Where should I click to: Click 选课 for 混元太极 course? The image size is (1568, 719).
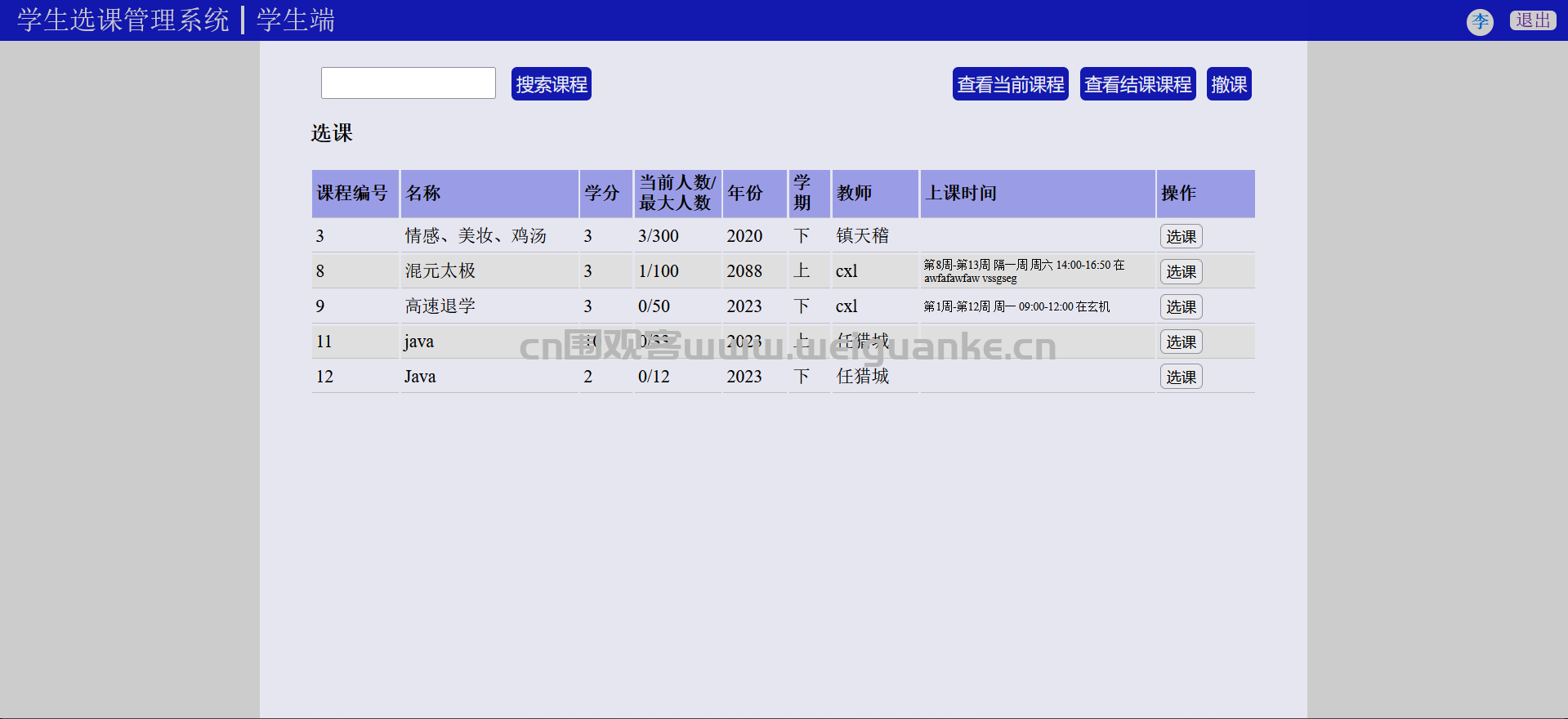pyautogui.click(x=1182, y=271)
